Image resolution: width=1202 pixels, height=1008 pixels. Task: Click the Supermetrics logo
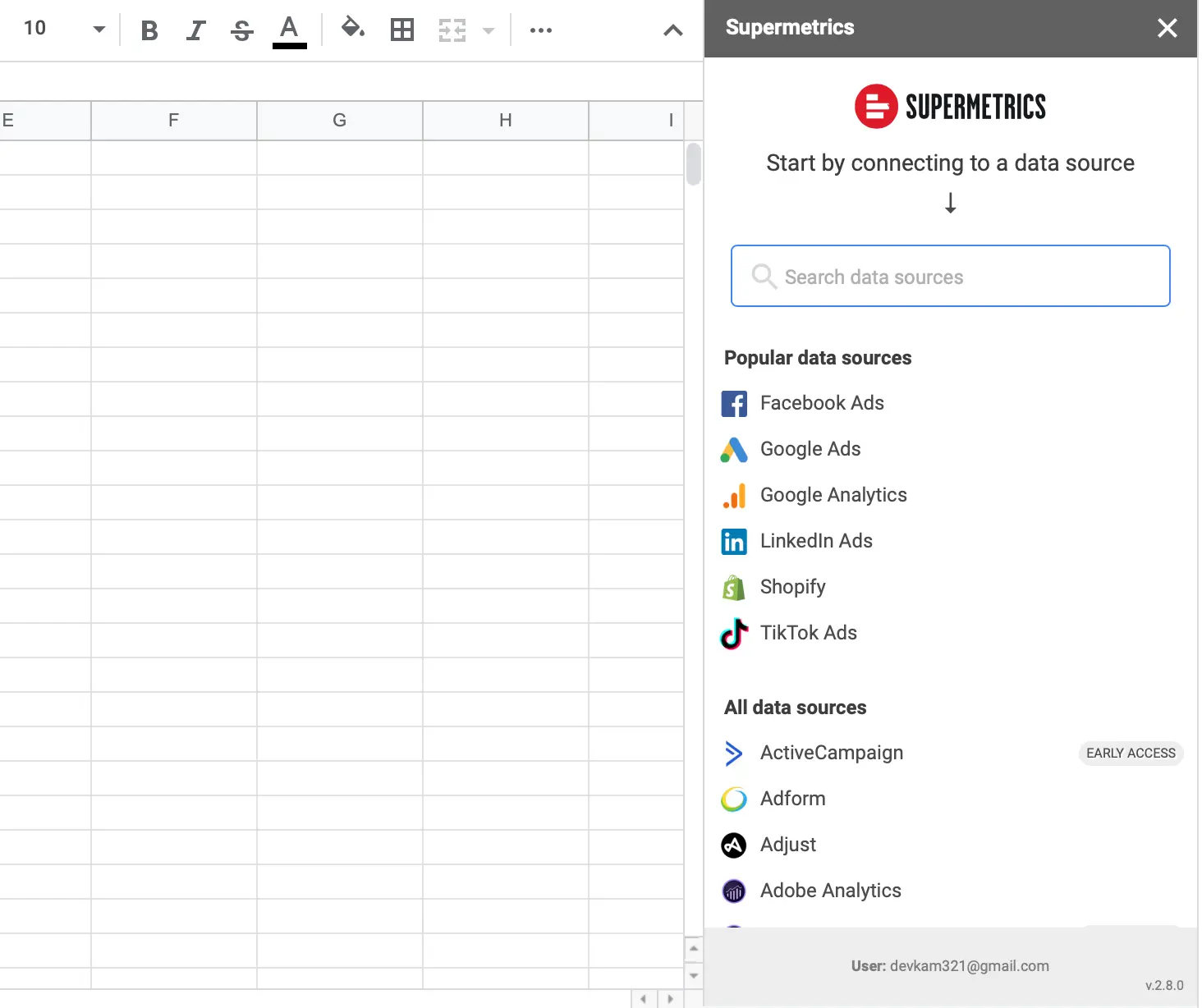coord(951,107)
